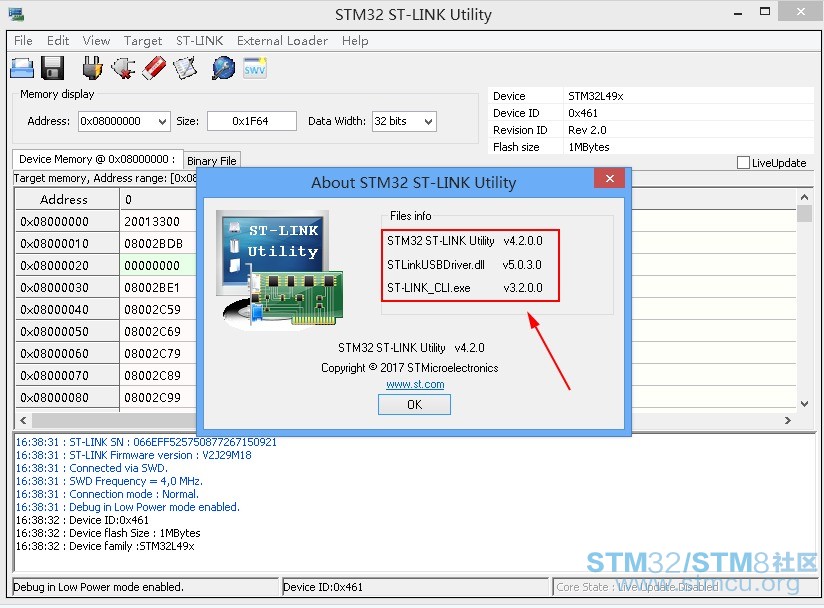Select cell value 20013300
The width and height of the screenshot is (824, 608).
click(x=152, y=222)
